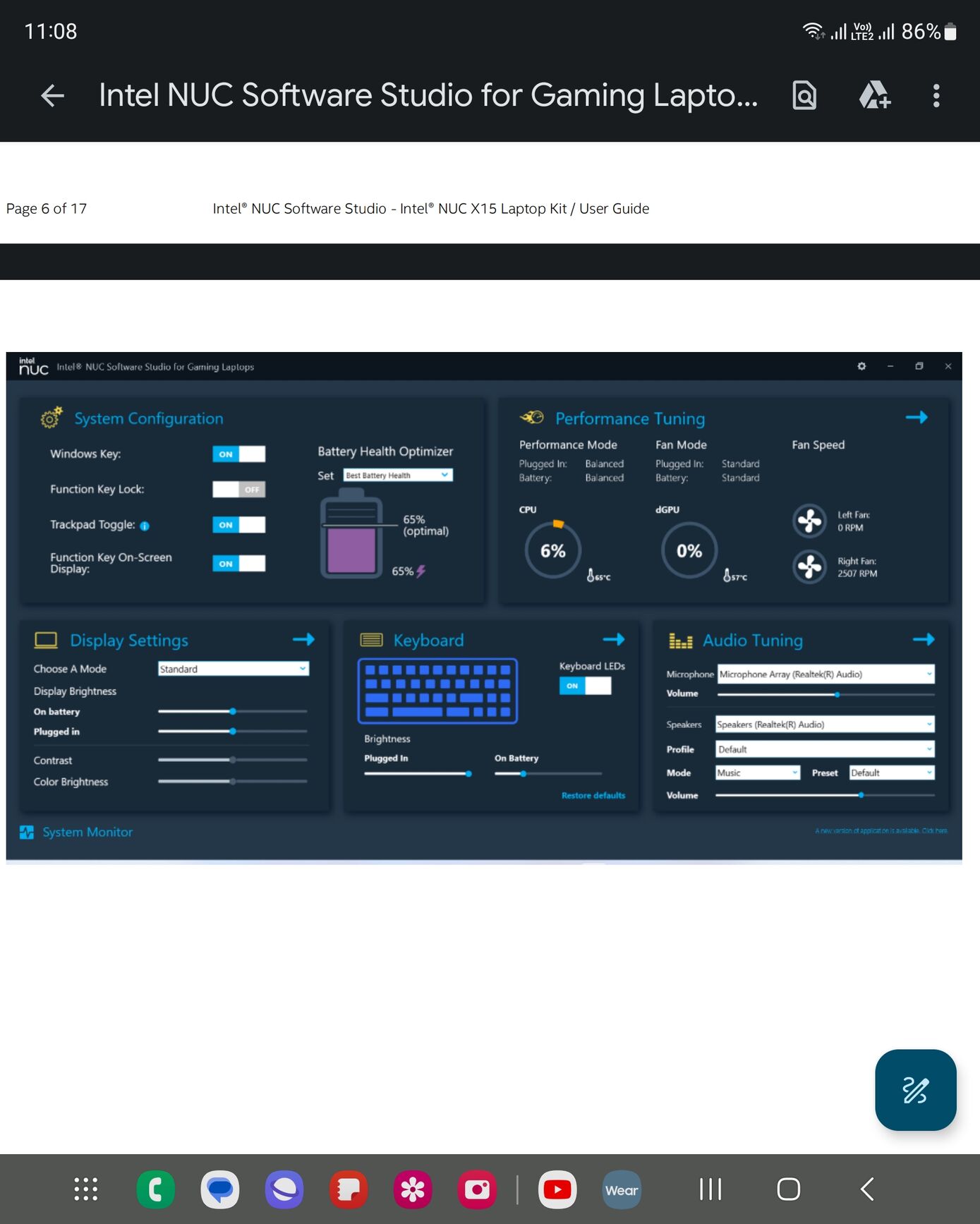Click the System Configuration gear icon
Screen dimensions: 980x1224
(52, 418)
